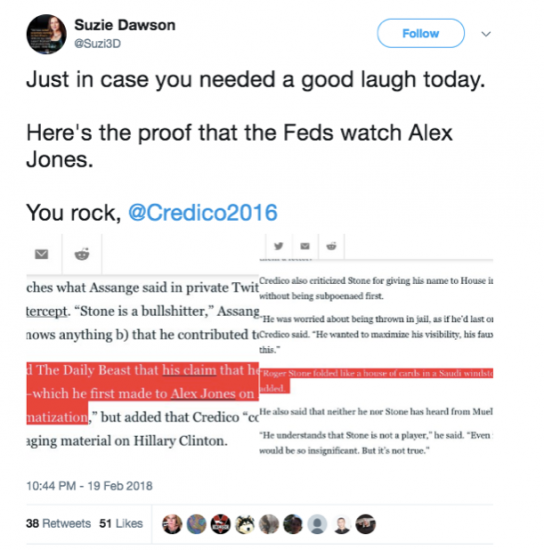Click the Reddit icon in right screenshot
The height and width of the screenshot is (550, 544).
click(x=331, y=246)
